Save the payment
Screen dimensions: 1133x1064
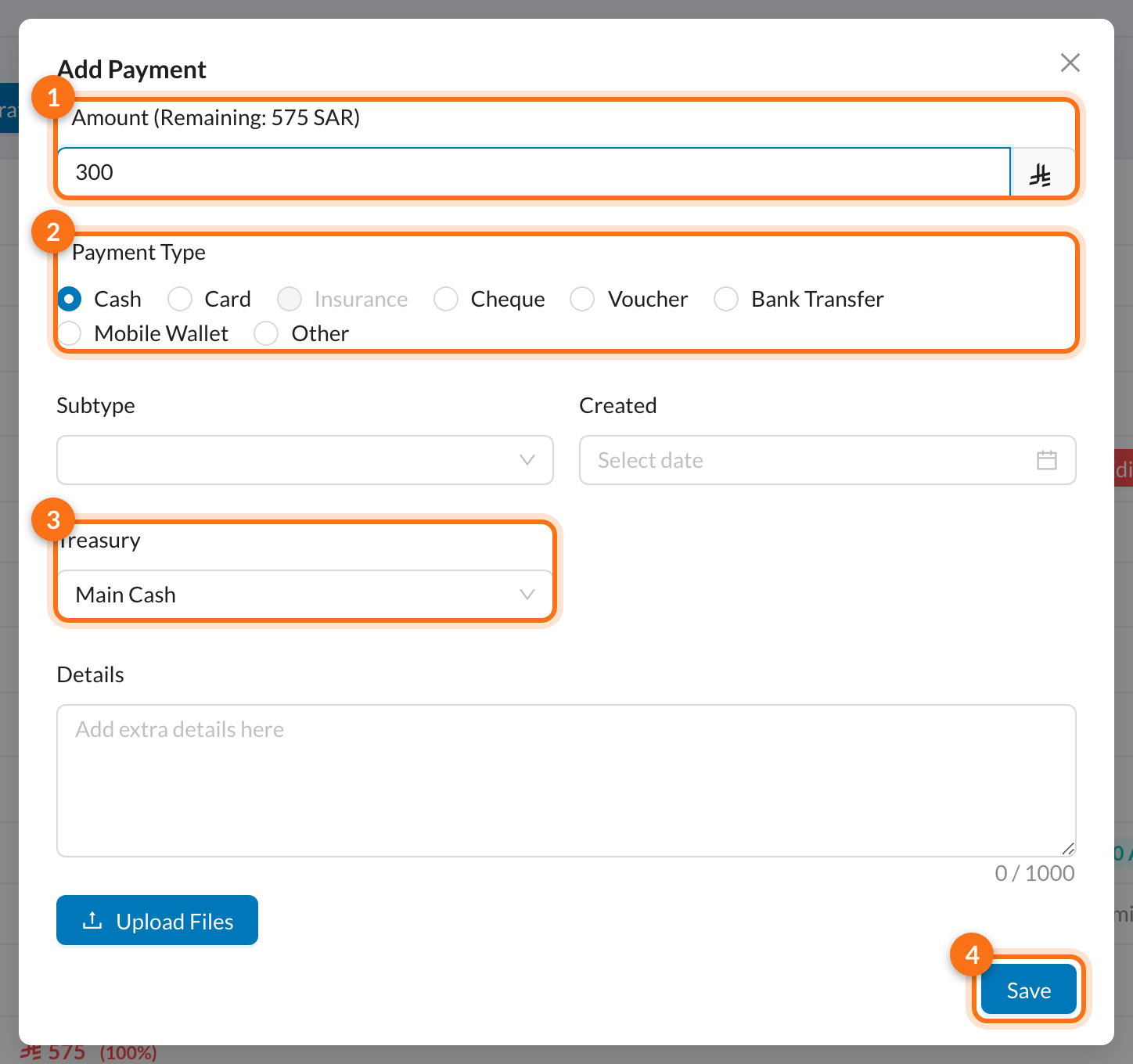tap(1029, 990)
